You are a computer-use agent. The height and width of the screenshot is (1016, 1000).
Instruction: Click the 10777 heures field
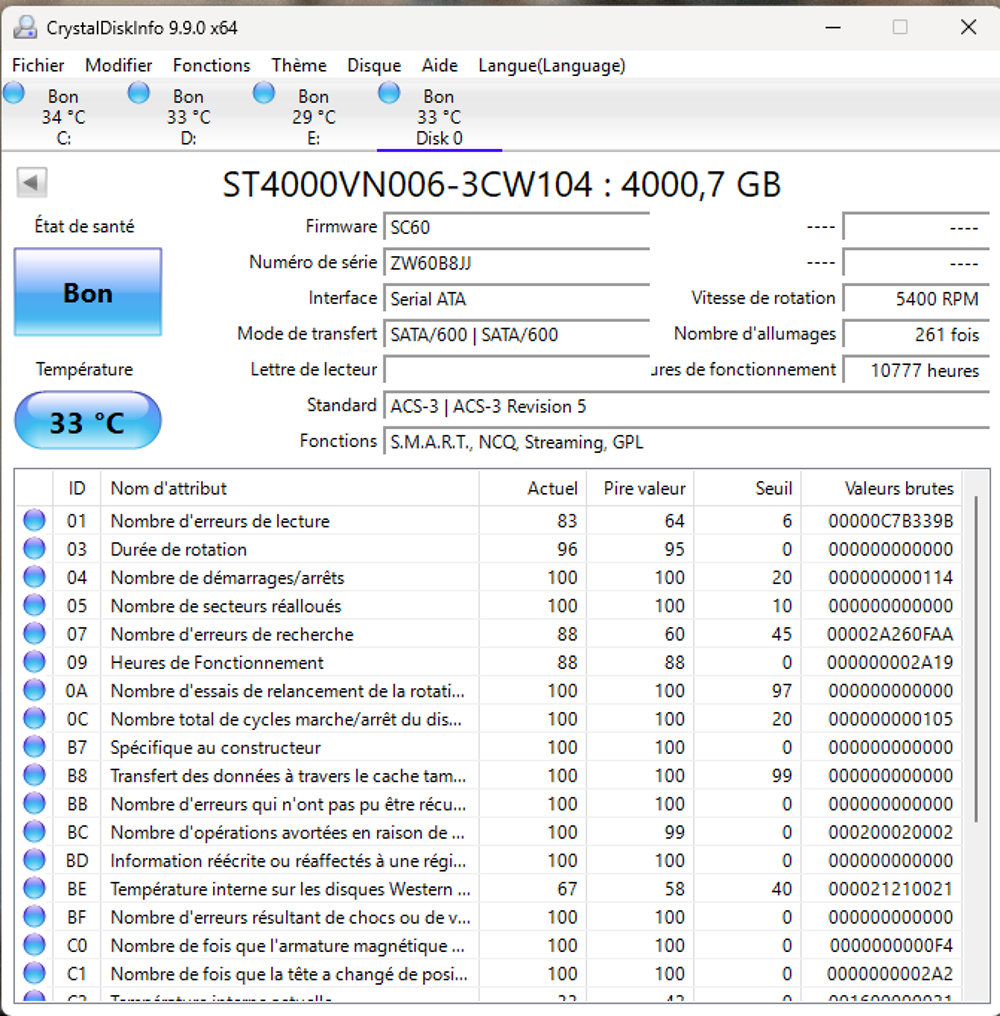916,370
